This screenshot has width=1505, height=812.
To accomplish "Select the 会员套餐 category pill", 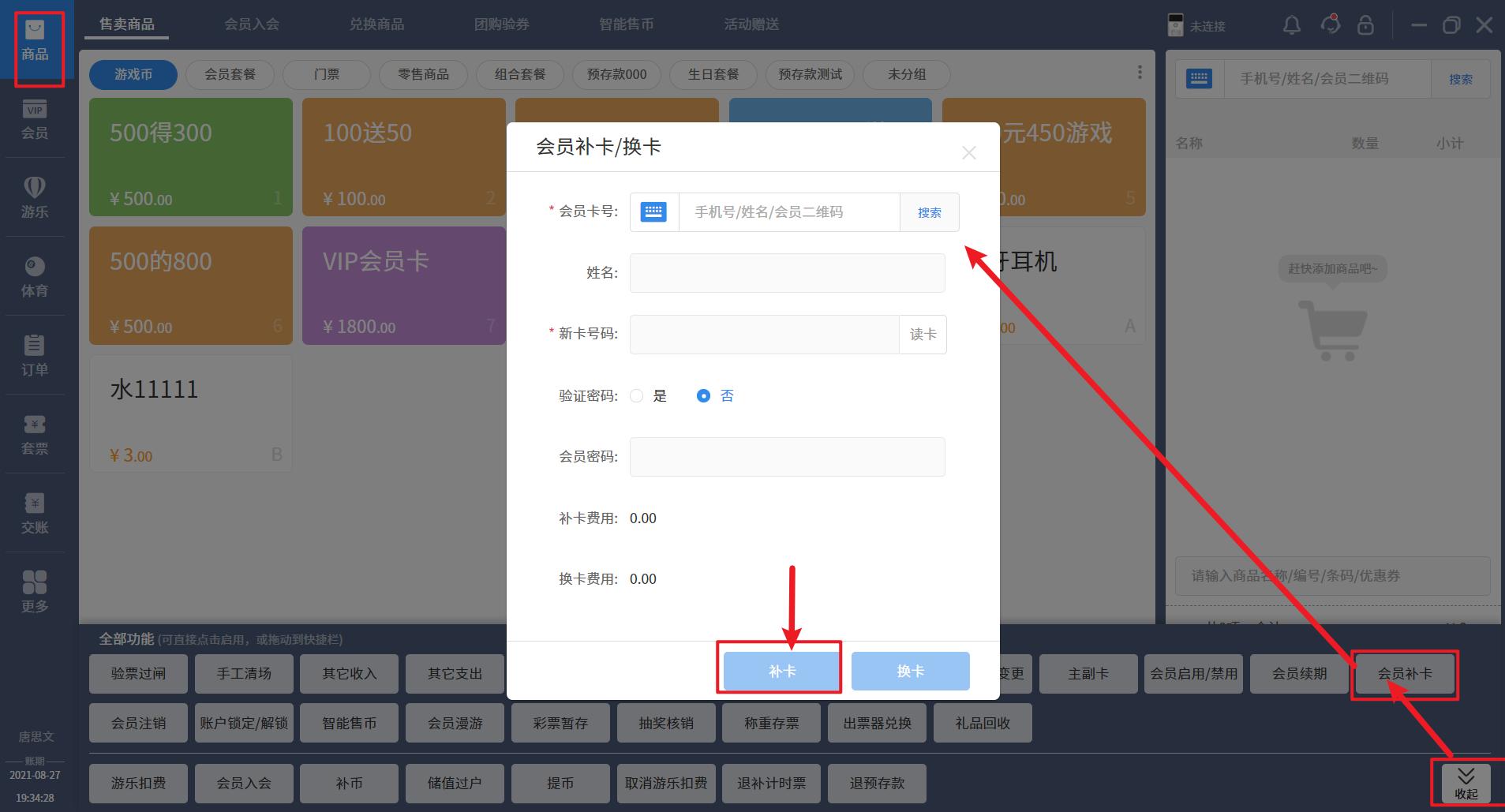I will pos(230,74).
